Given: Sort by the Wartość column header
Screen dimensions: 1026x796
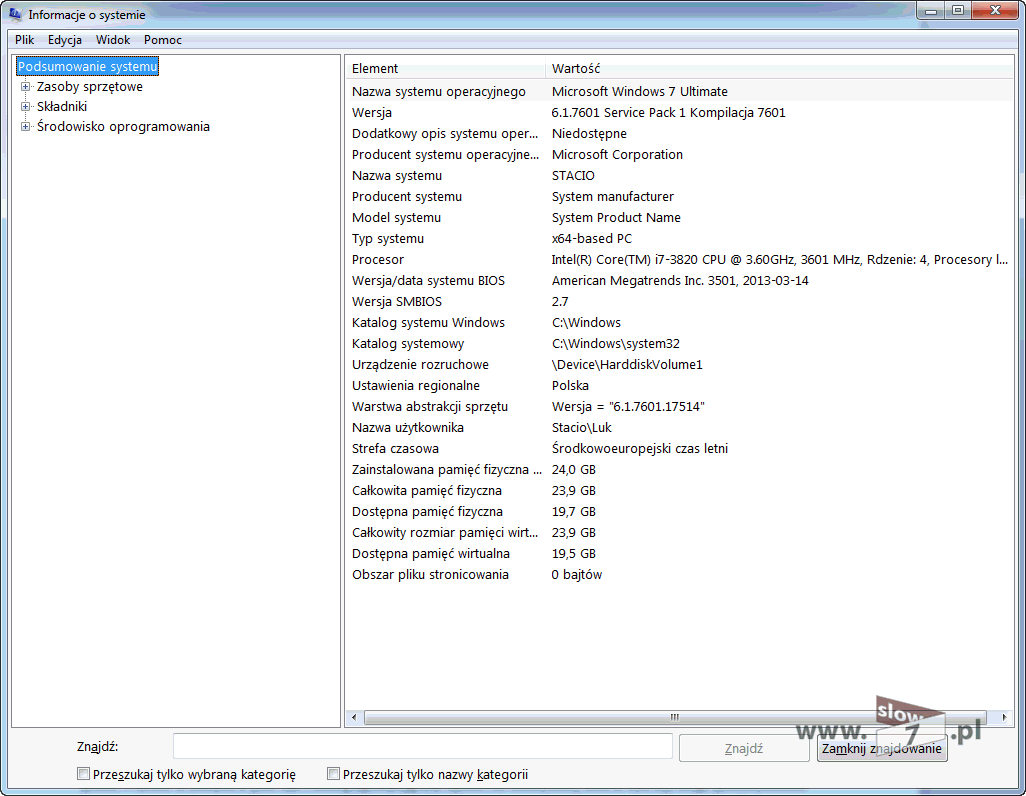Looking at the screenshot, I should pos(779,69).
